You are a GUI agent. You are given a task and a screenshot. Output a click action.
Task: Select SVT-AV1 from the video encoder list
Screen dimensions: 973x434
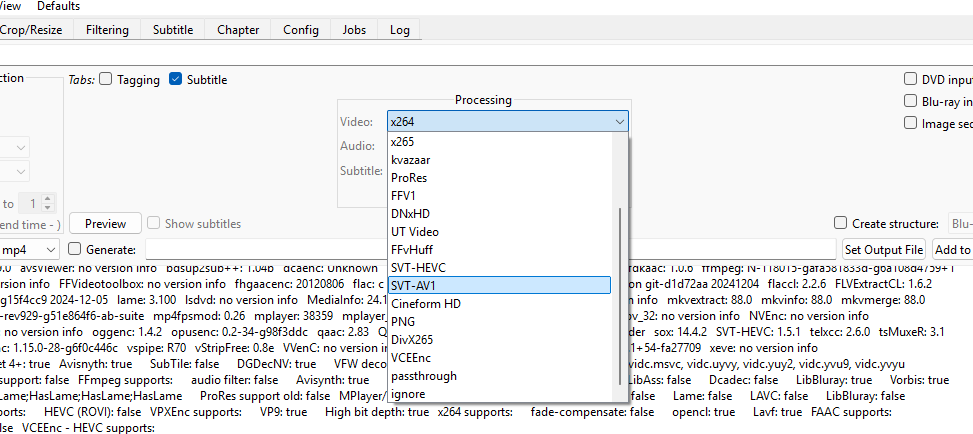pyautogui.click(x=499, y=285)
